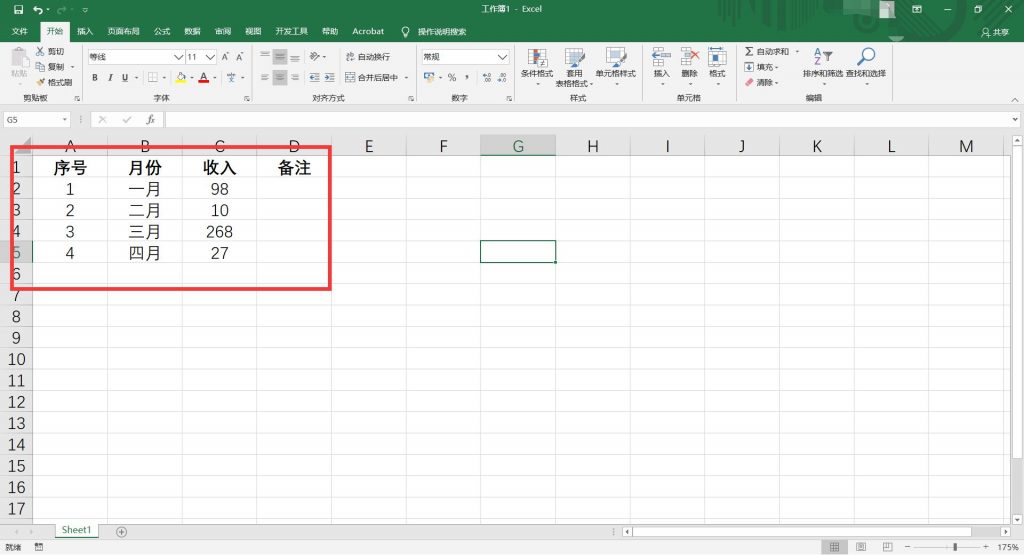
Task: Toggle Italic formatting
Action: 110,78
